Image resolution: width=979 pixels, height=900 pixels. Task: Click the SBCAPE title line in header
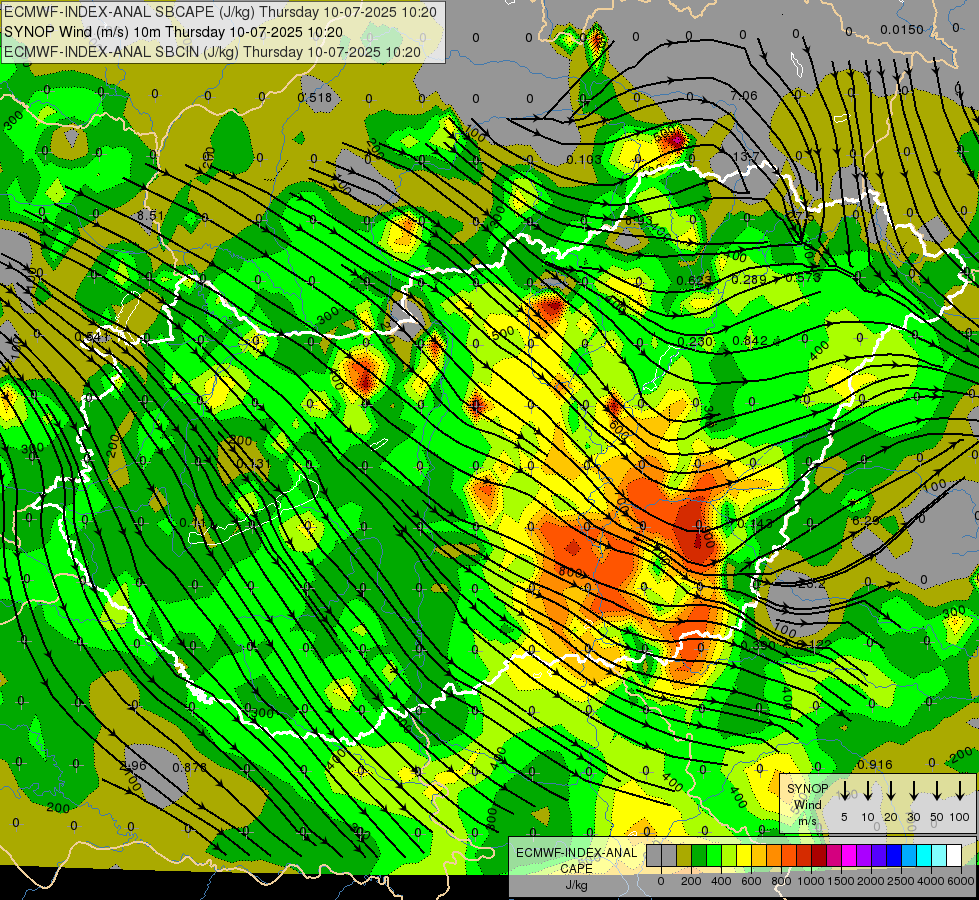[220, 12]
